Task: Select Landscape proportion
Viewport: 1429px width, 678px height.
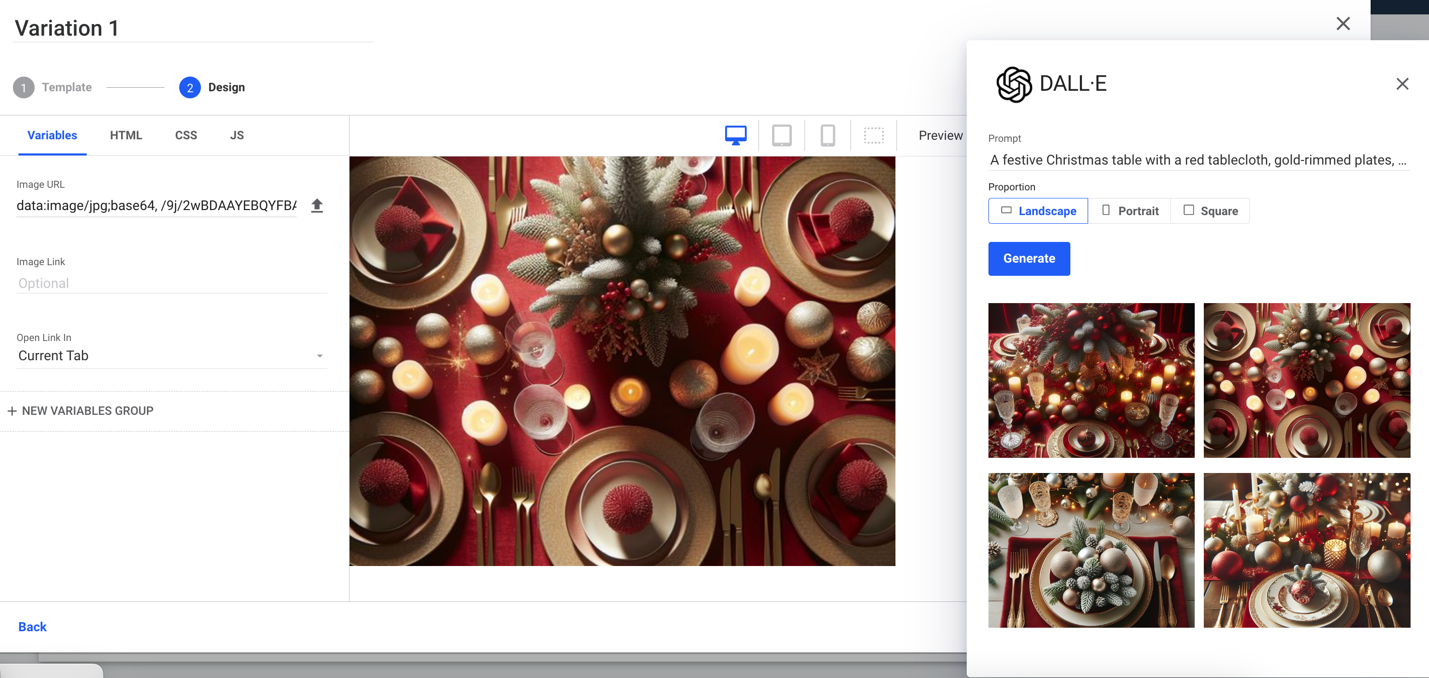Action: [1038, 211]
